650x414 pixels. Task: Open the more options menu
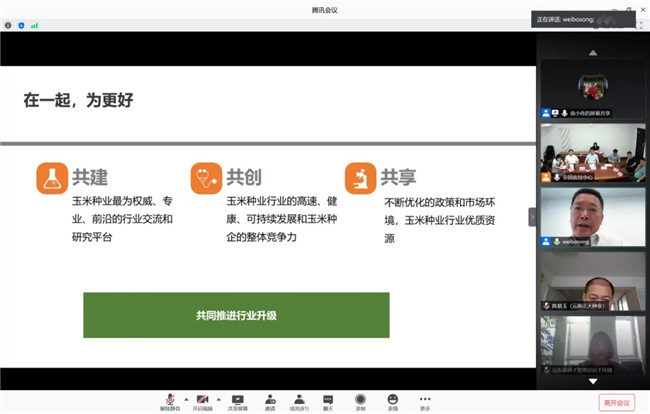pos(425,400)
